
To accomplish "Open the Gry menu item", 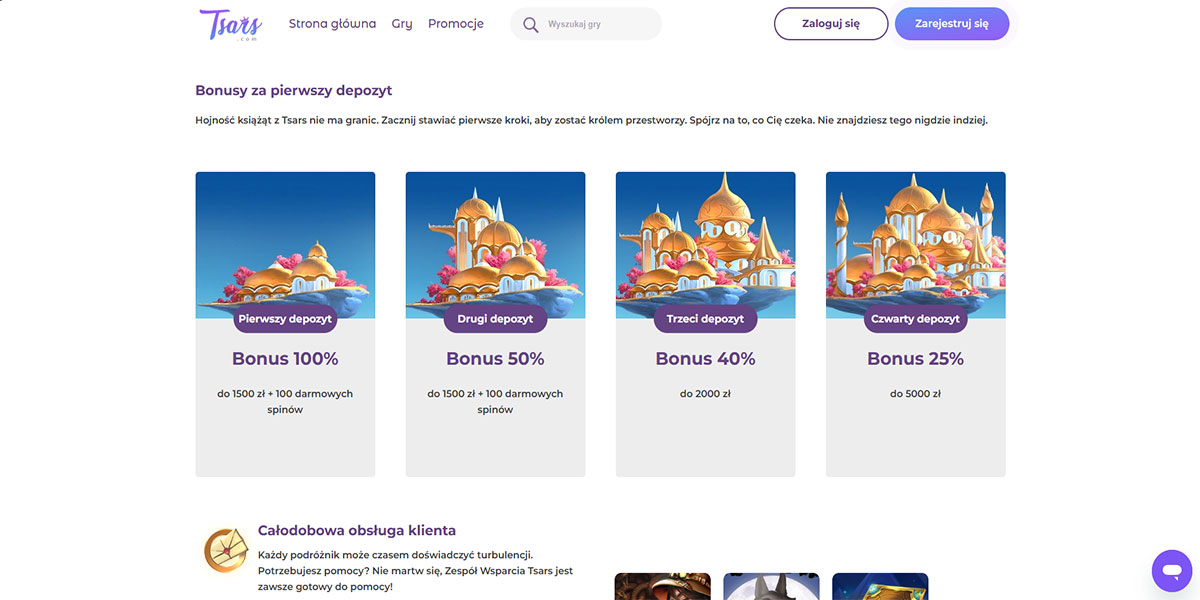I will tap(402, 24).
